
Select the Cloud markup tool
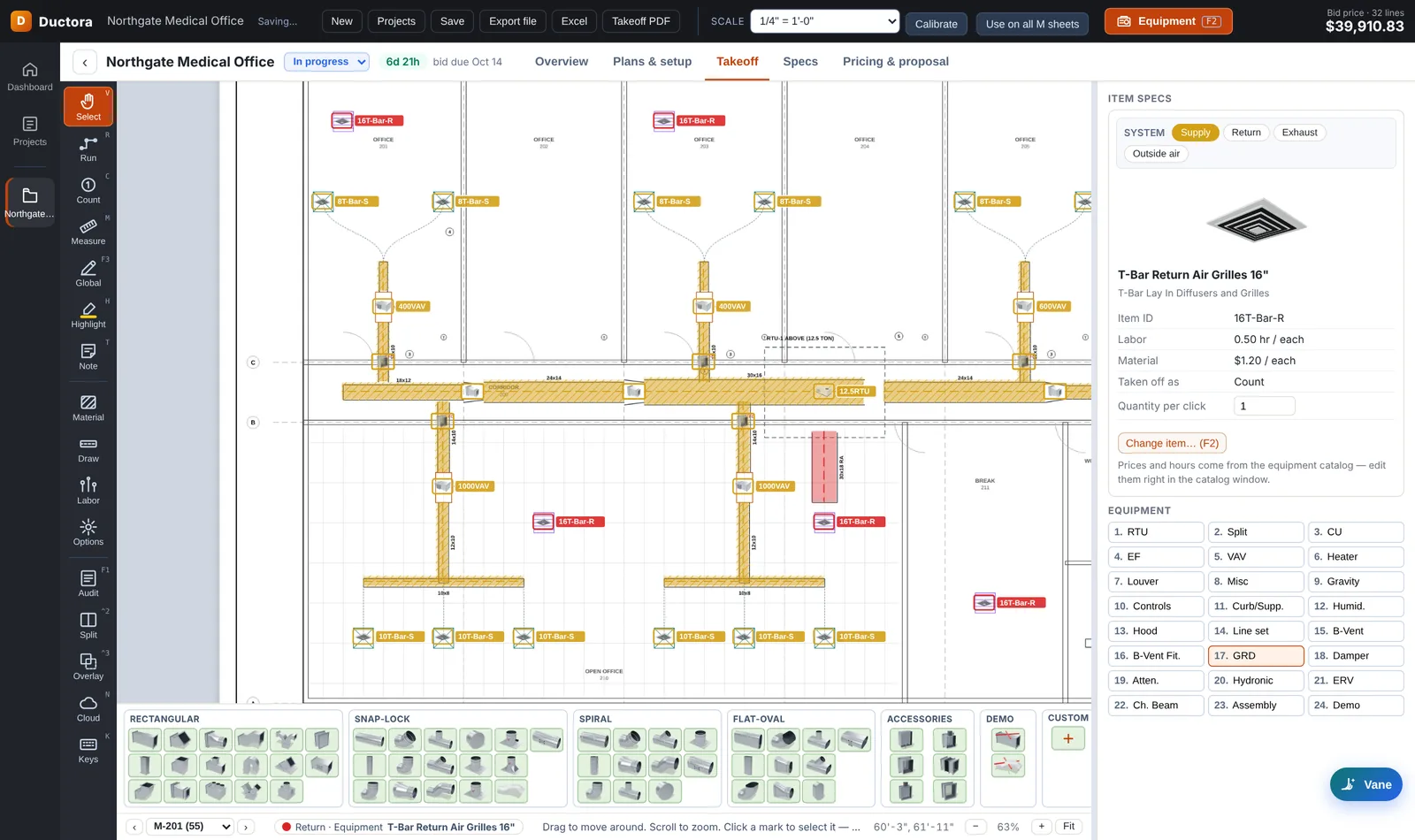click(x=88, y=708)
